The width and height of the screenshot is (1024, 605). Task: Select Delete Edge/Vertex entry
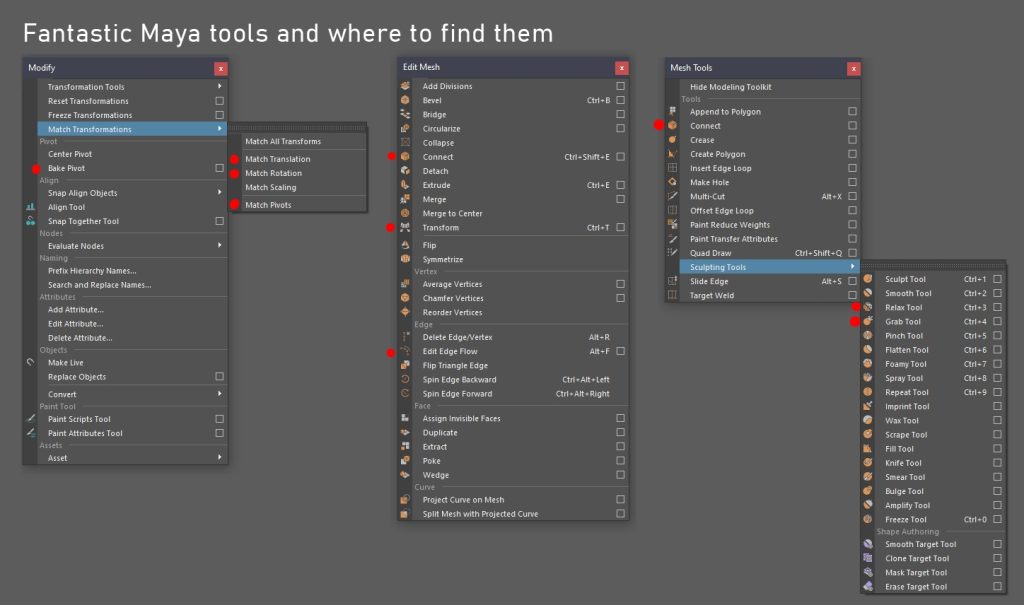[x=457, y=337]
